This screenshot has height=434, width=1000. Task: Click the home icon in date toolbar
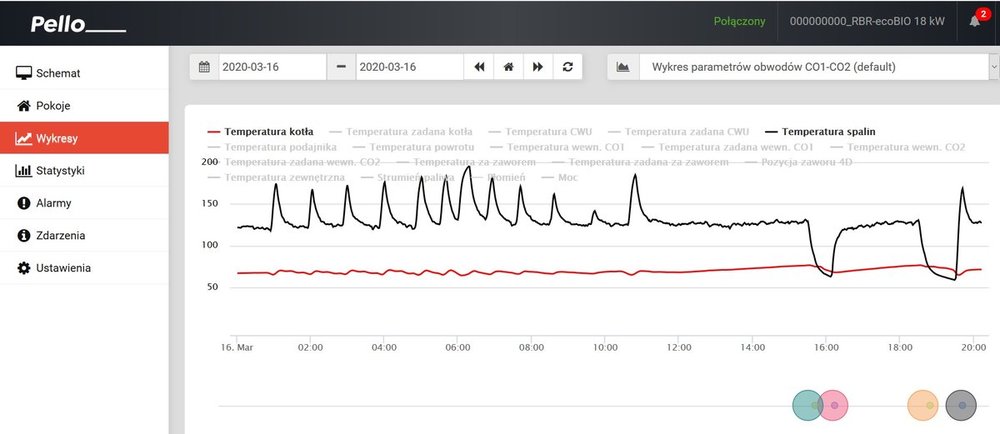click(508, 67)
